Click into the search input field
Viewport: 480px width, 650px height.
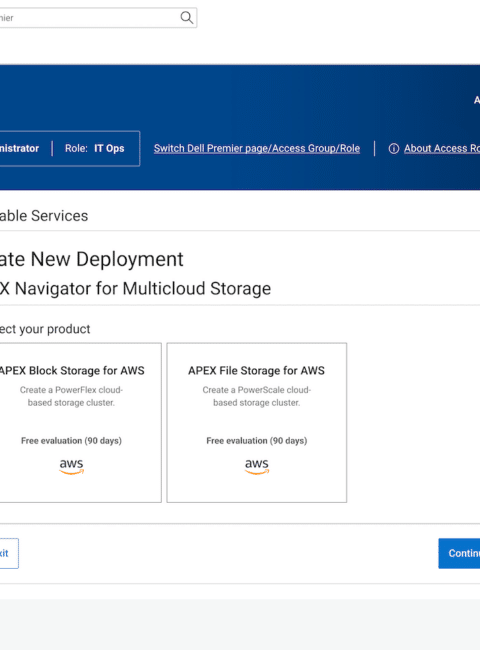click(x=89, y=17)
